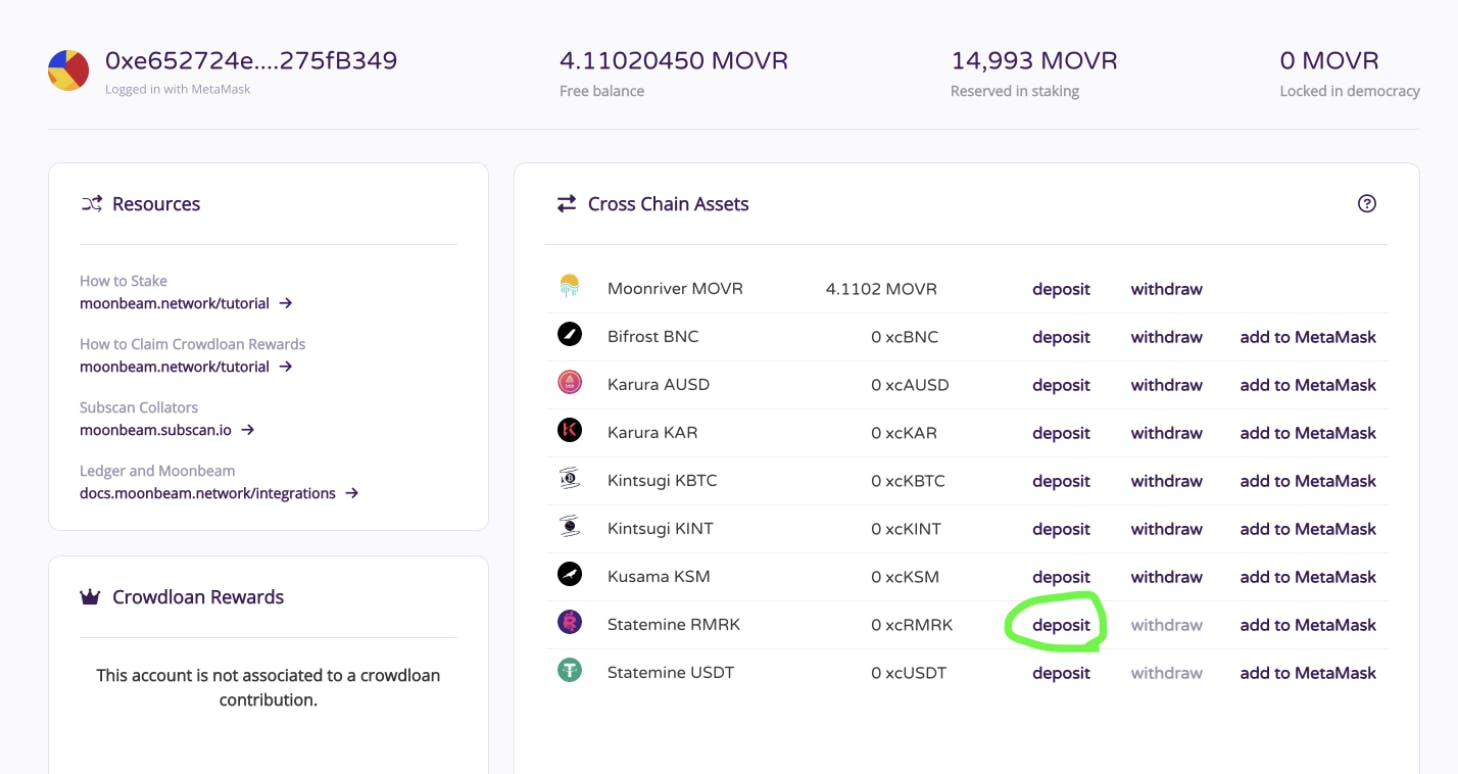
Task: Click the 0 MOVR locked in democracy
Action: point(1329,61)
